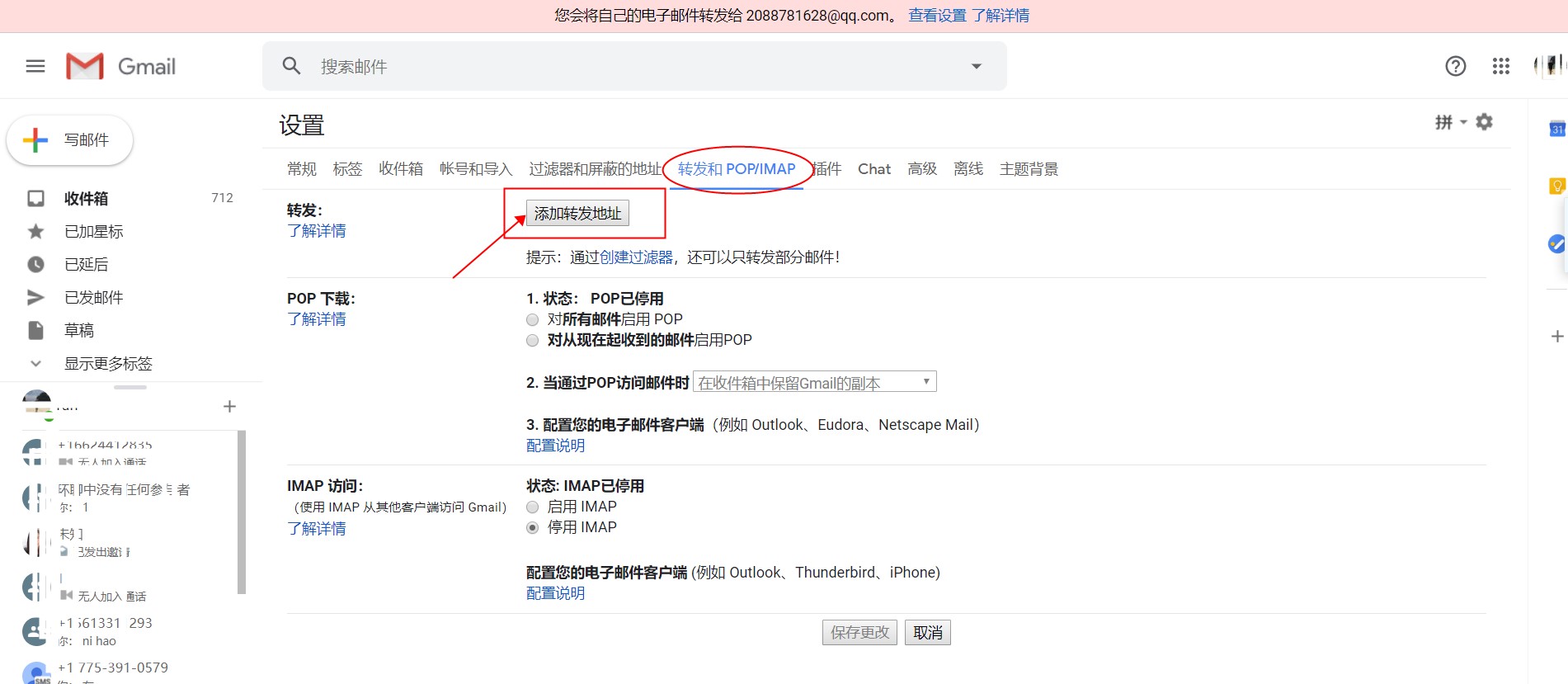
Task: Compose a new mail with 写邮件
Action: tap(70, 140)
